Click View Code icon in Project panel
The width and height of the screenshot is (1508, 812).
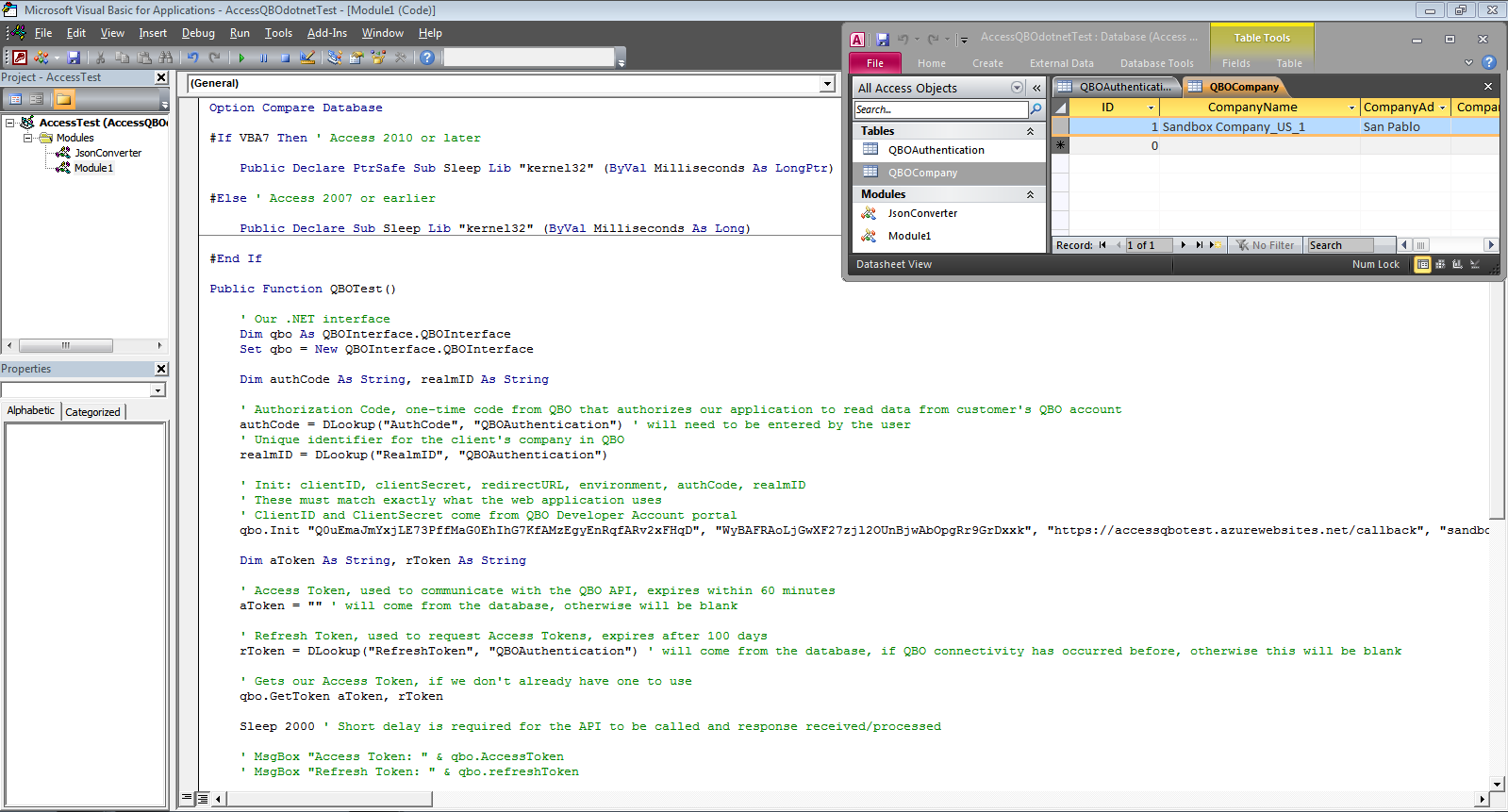[15, 99]
